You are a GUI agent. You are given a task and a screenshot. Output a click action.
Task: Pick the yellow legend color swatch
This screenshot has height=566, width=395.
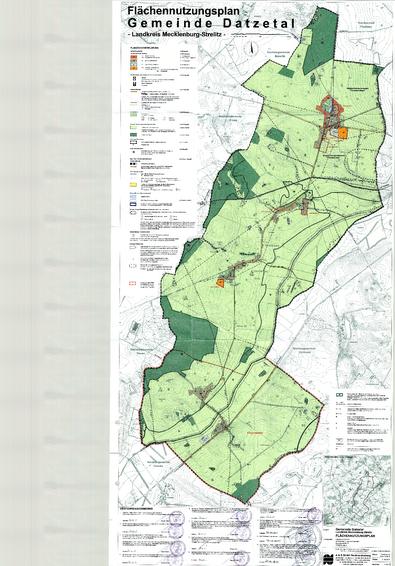(x=133, y=184)
